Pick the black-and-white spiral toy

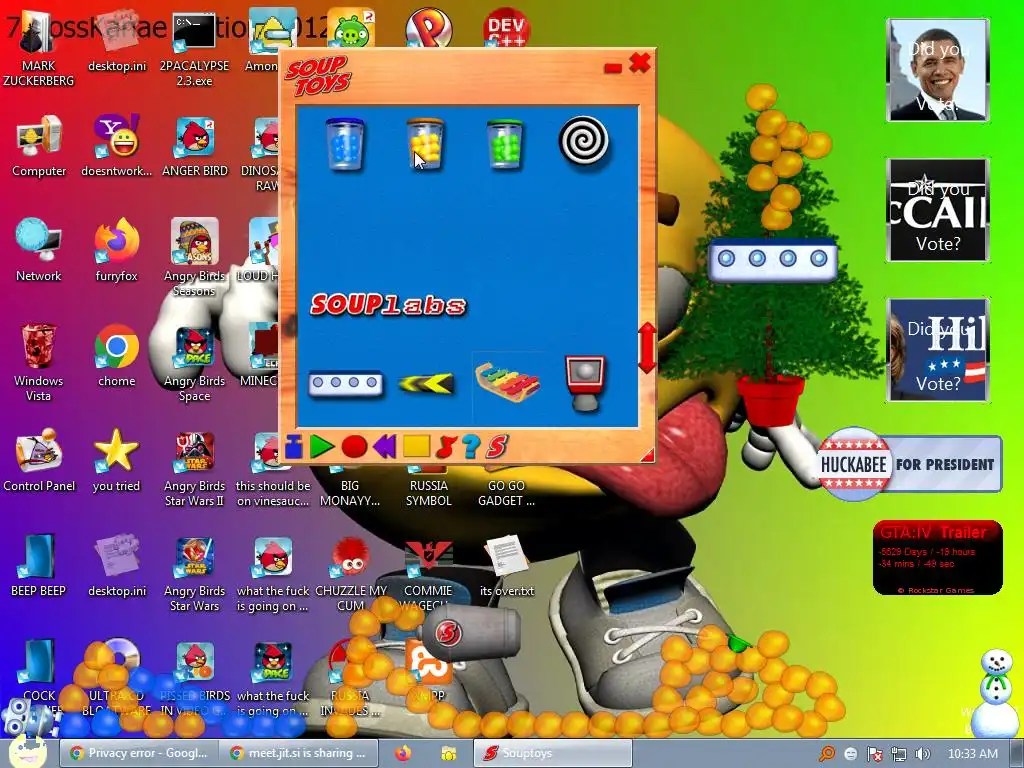tap(584, 140)
